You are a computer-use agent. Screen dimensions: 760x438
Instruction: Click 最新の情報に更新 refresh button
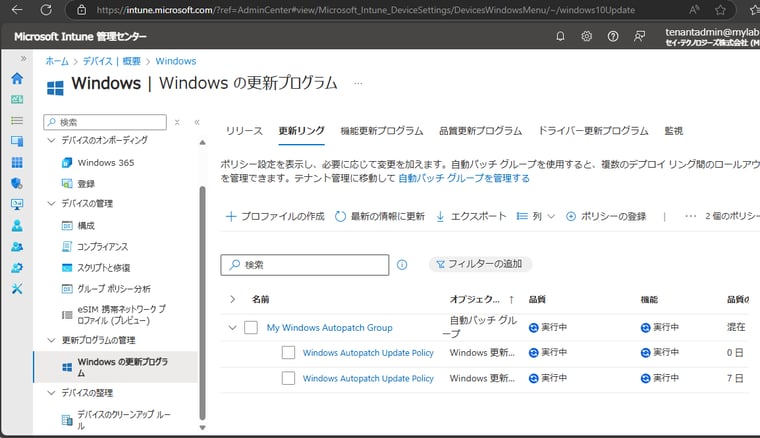(x=380, y=216)
